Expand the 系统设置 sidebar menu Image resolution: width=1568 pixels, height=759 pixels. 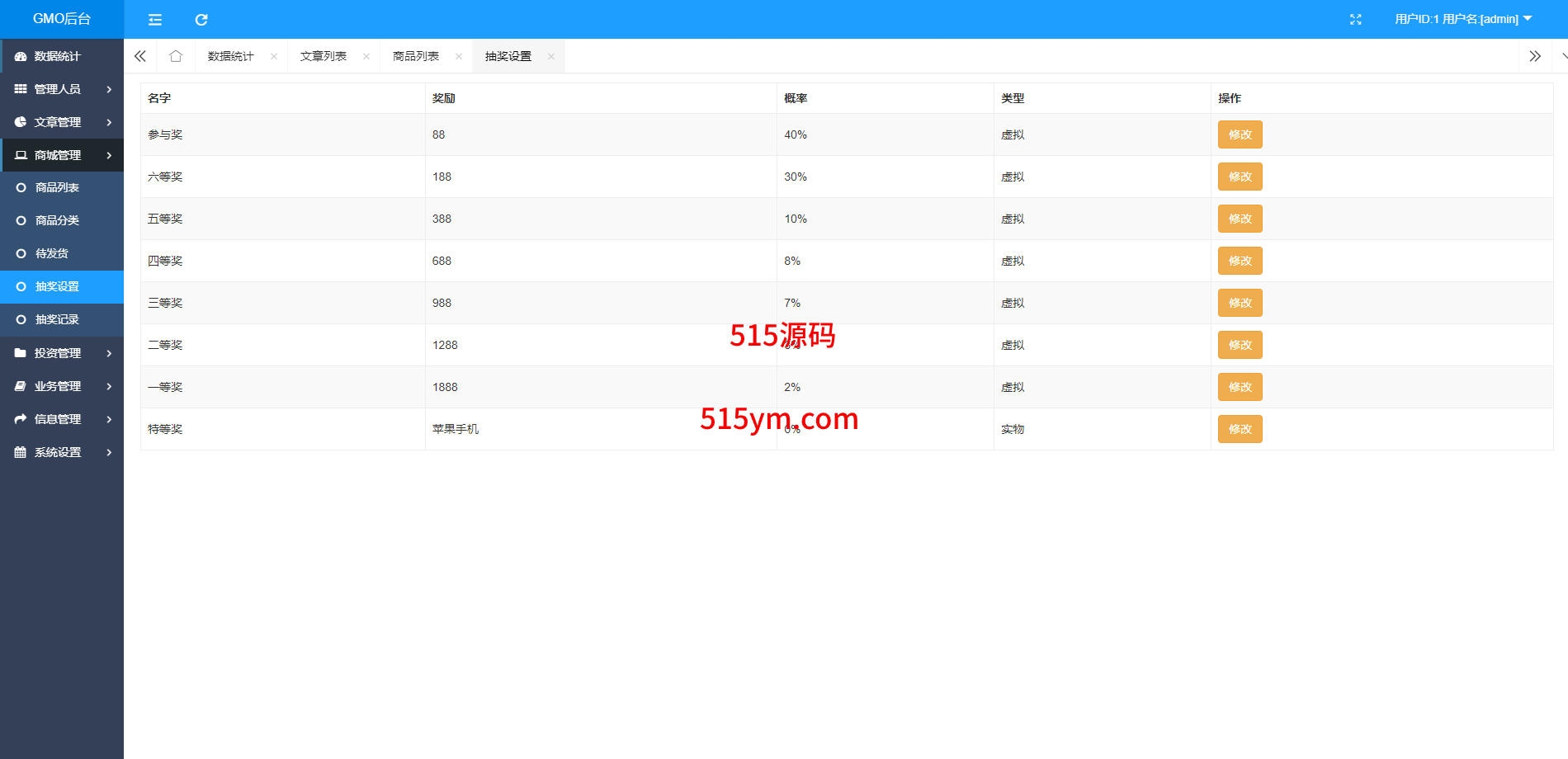pos(62,452)
